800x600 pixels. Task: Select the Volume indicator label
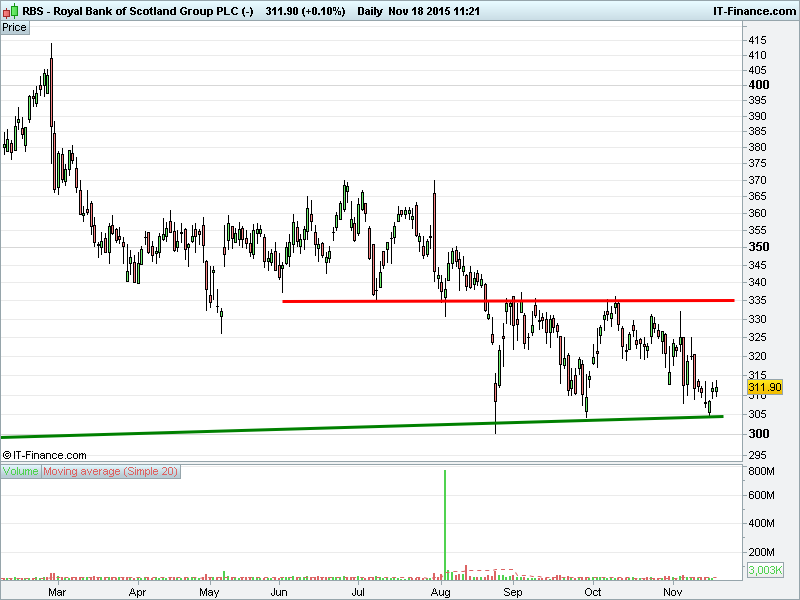21,471
